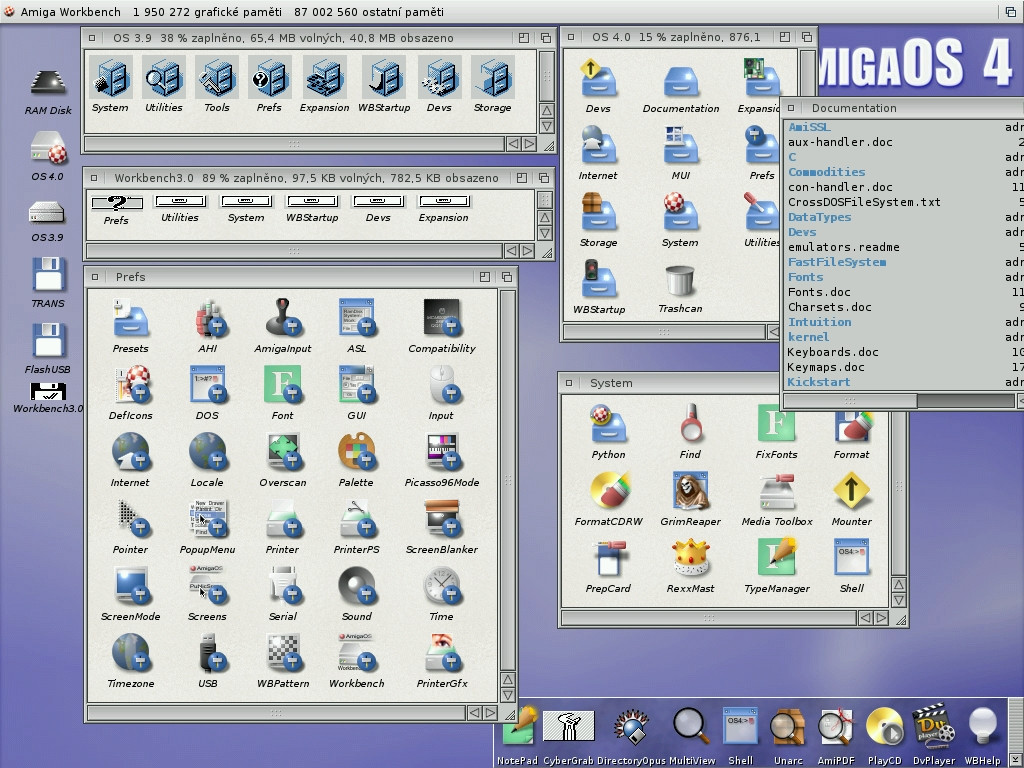This screenshot has width=1024, height=768.
Task: Click the Documentation window horizontal scrollbar
Action: (850, 401)
